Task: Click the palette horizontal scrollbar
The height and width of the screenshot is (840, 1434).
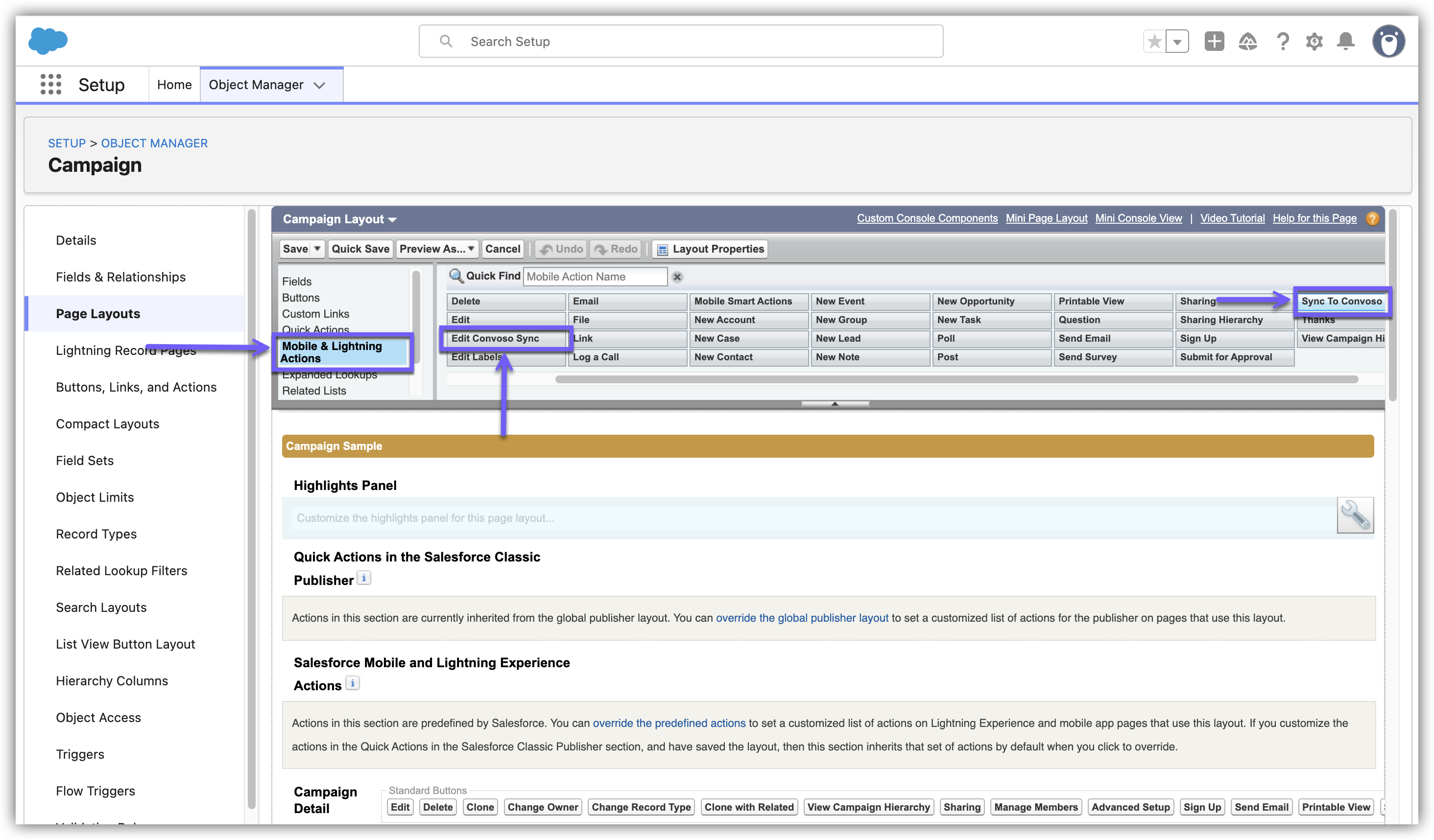Action: (x=956, y=379)
